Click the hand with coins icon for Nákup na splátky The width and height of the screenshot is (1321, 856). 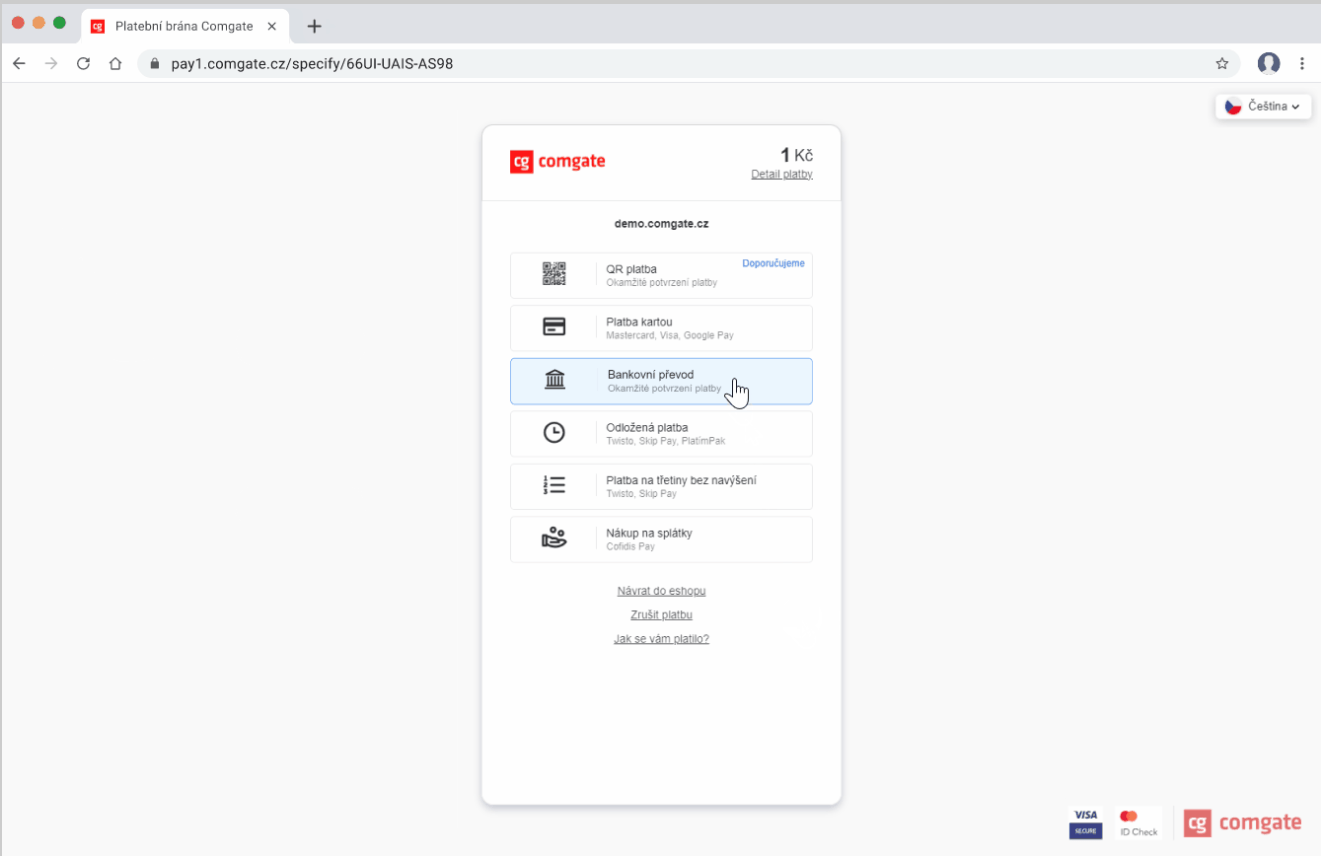554,538
